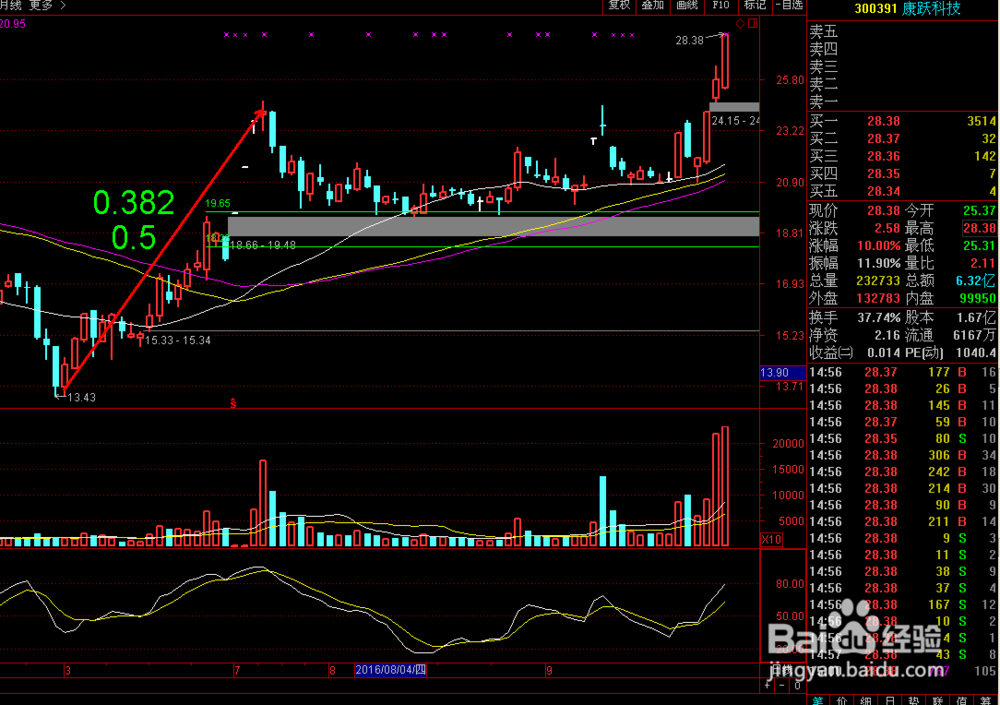Click the tick trade of 306 lots
Viewport: 1000px width, 705px height.
coord(939,455)
